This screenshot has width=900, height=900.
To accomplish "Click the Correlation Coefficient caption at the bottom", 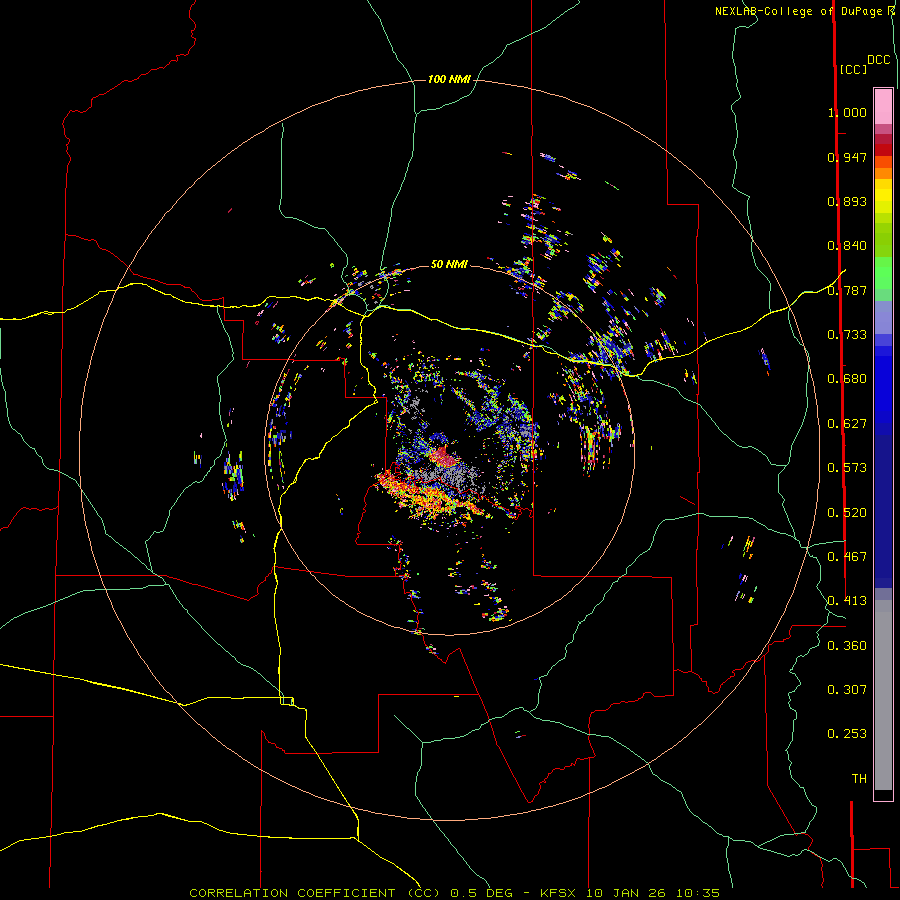I will point(455,893).
